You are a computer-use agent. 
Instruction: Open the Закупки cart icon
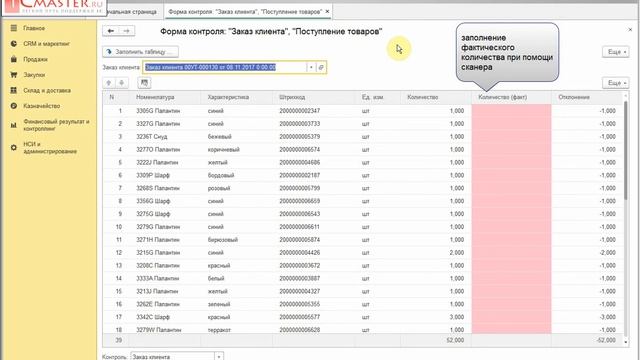13,75
